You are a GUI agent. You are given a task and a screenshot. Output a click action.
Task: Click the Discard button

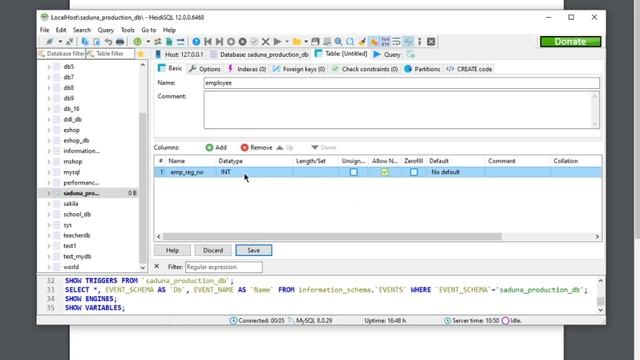[x=213, y=250]
